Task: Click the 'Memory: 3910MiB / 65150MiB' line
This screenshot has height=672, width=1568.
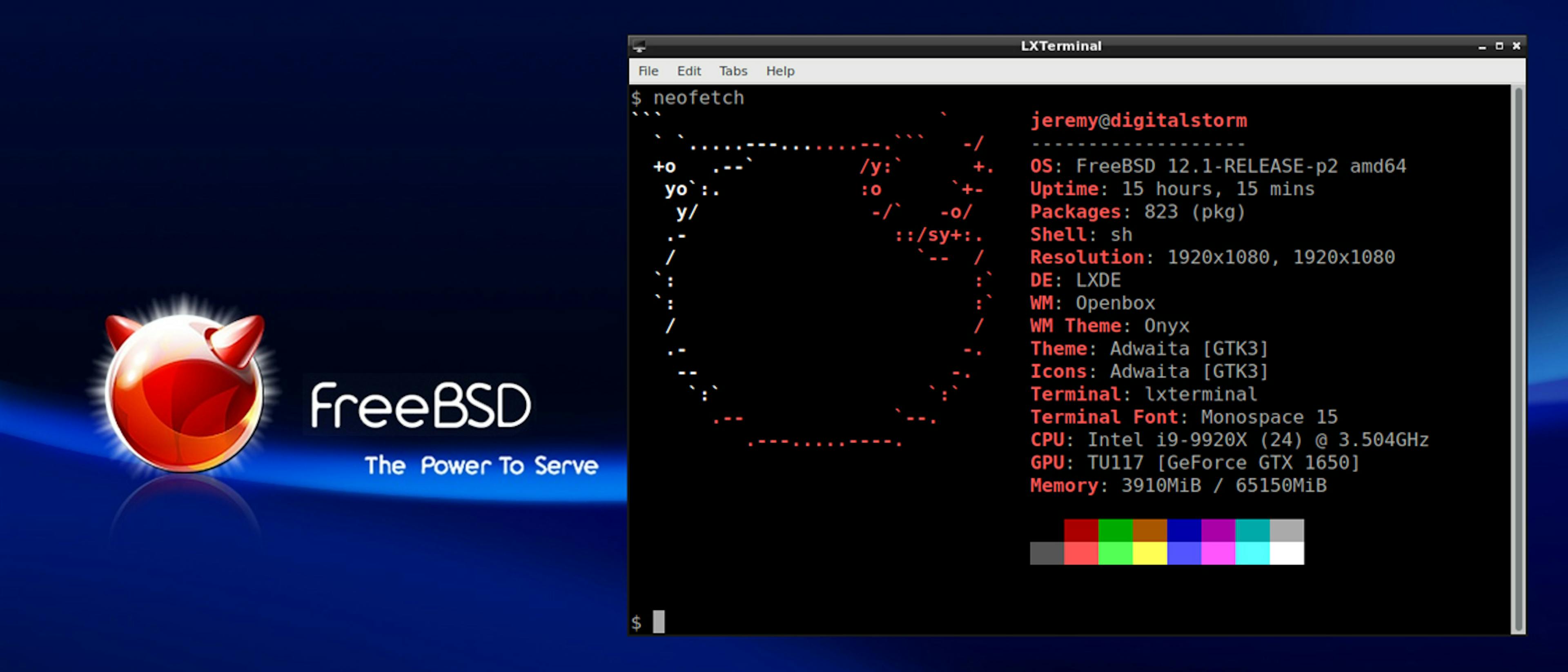Action: click(1178, 486)
